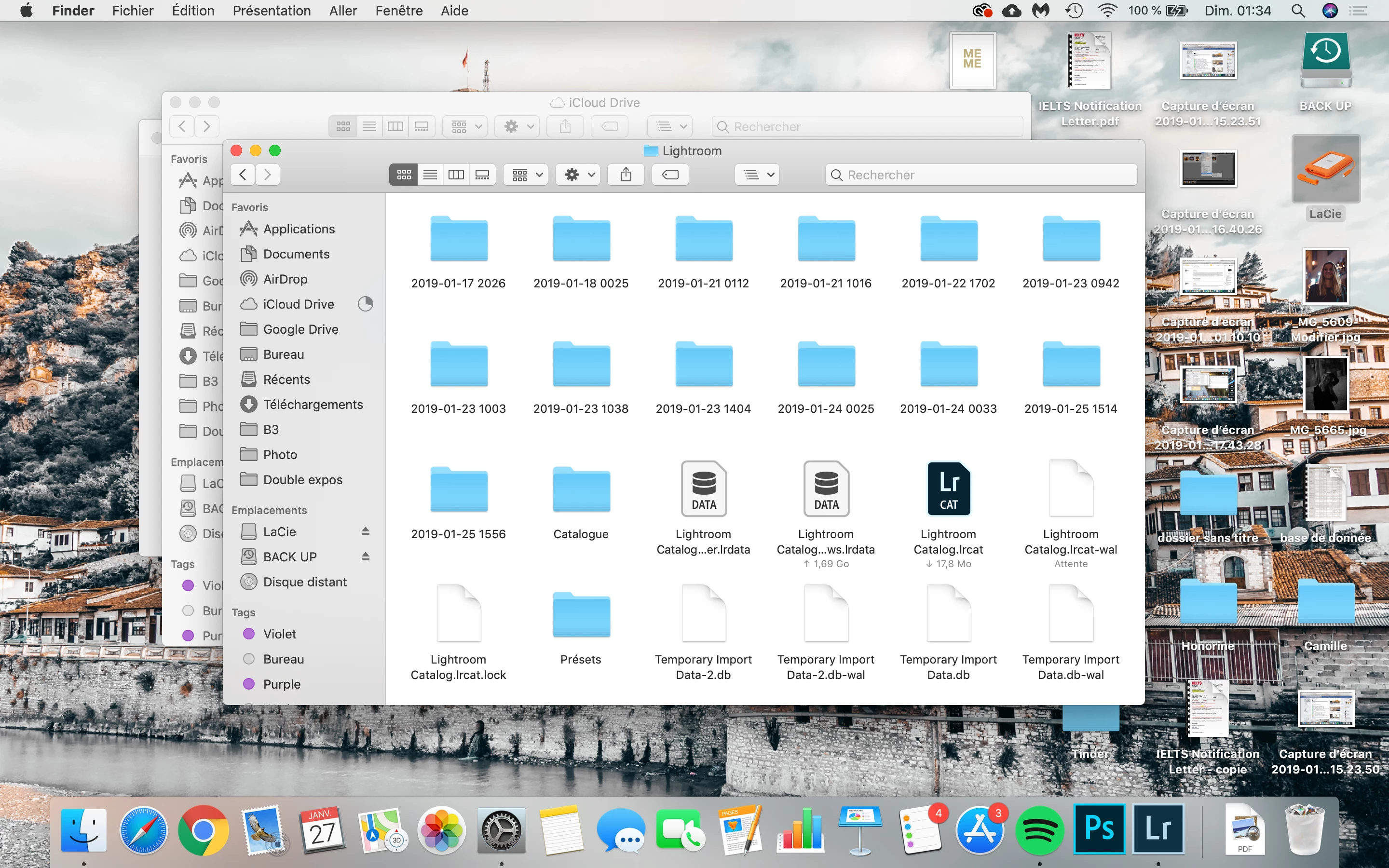This screenshot has width=1389, height=868.
Task: Open Lightroom from the Dock
Action: pos(1157,829)
